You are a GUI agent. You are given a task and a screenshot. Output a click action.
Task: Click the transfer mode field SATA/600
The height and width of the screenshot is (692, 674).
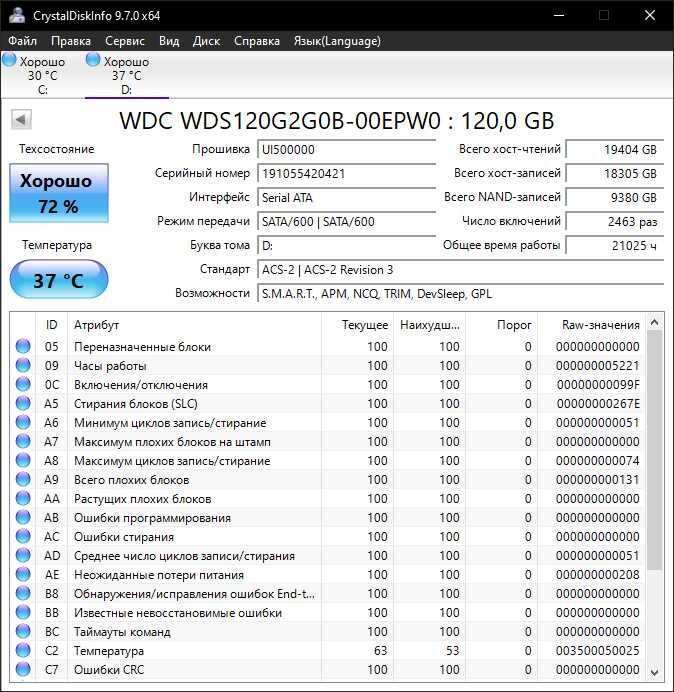coord(346,221)
